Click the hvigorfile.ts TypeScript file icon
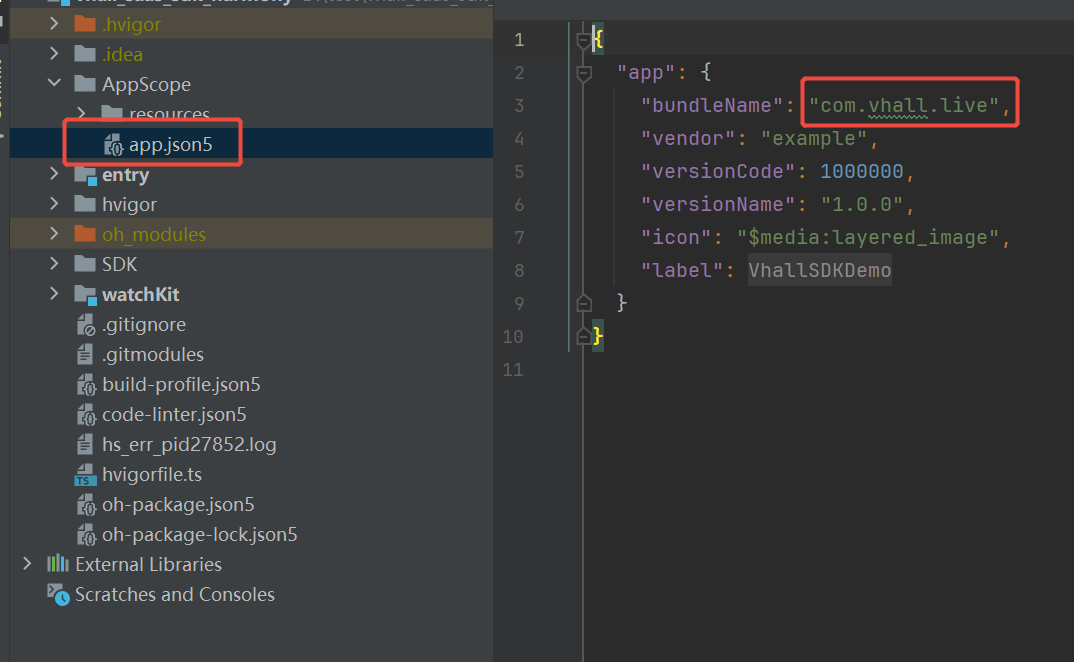 pos(86,475)
